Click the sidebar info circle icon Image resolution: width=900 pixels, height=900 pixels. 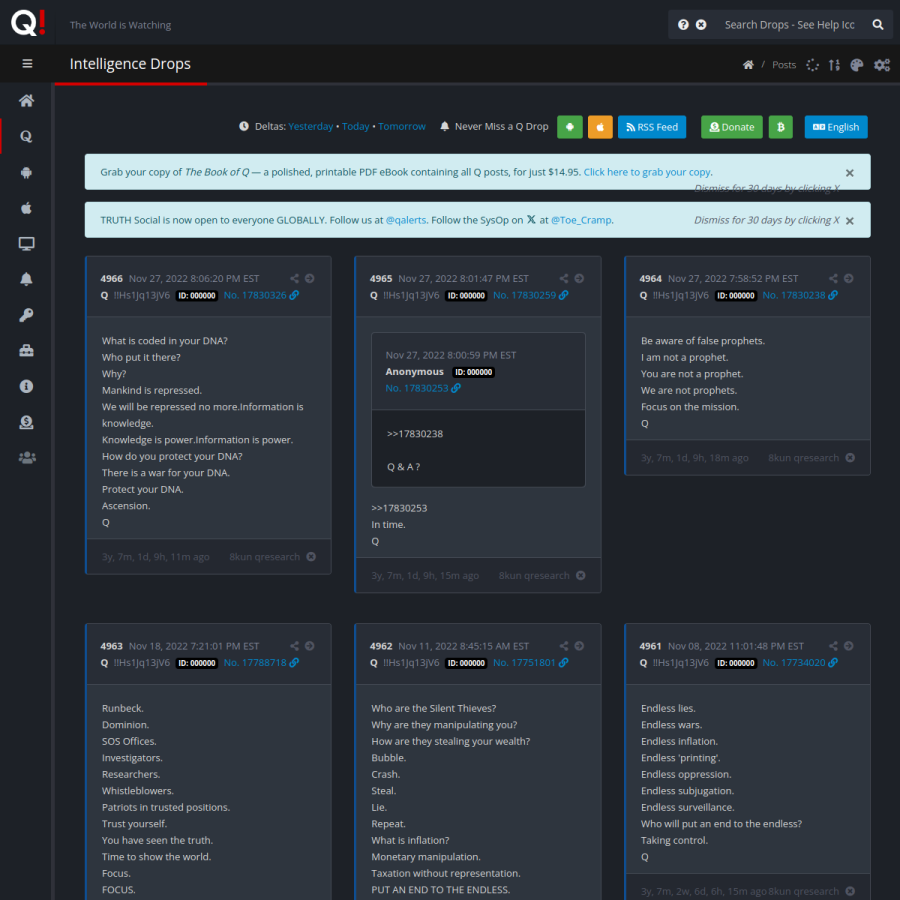26,386
